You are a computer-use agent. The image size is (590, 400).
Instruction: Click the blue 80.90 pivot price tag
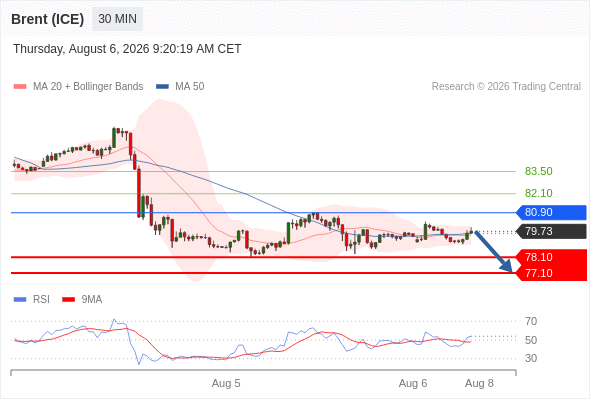[x=551, y=213]
